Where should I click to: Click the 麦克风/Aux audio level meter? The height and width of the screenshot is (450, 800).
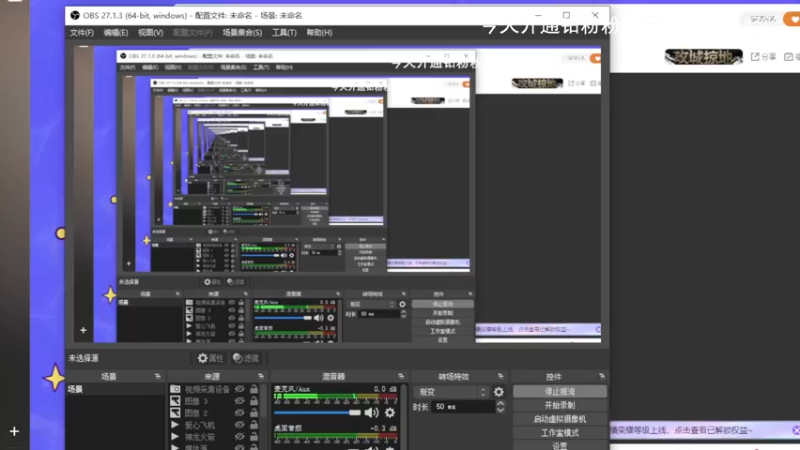(x=335, y=396)
